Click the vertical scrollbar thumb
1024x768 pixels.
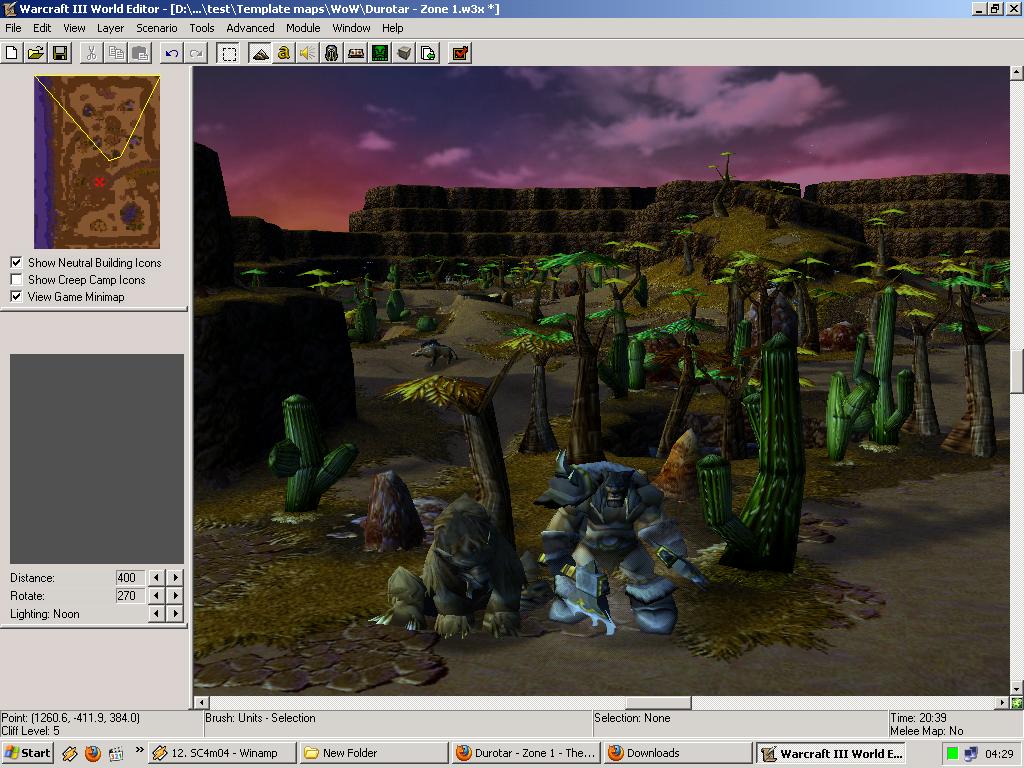[1017, 372]
